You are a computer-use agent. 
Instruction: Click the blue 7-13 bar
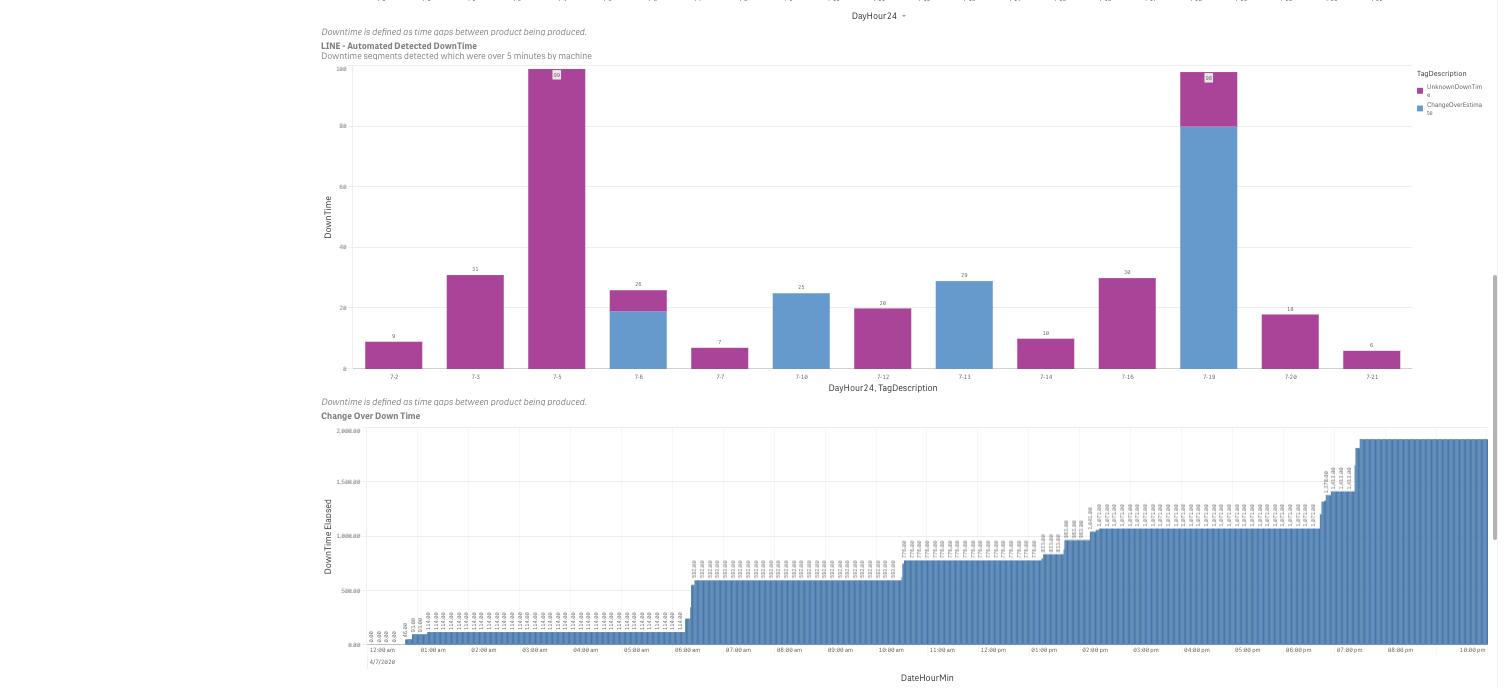click(964, 325)
